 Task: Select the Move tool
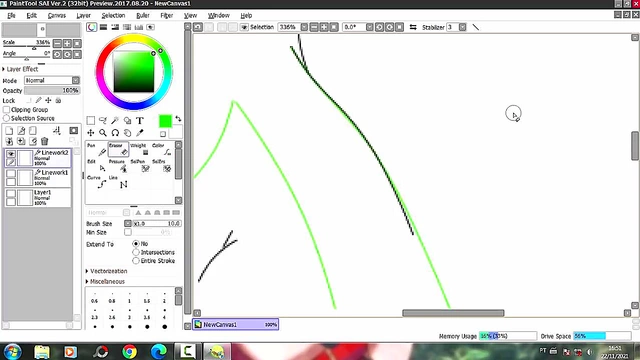[91, 133]
